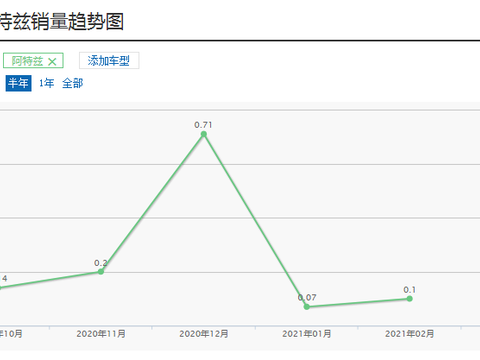480x360 pixels.
Task: Click the 2021年01月 axis label
Action: (307, 334)
